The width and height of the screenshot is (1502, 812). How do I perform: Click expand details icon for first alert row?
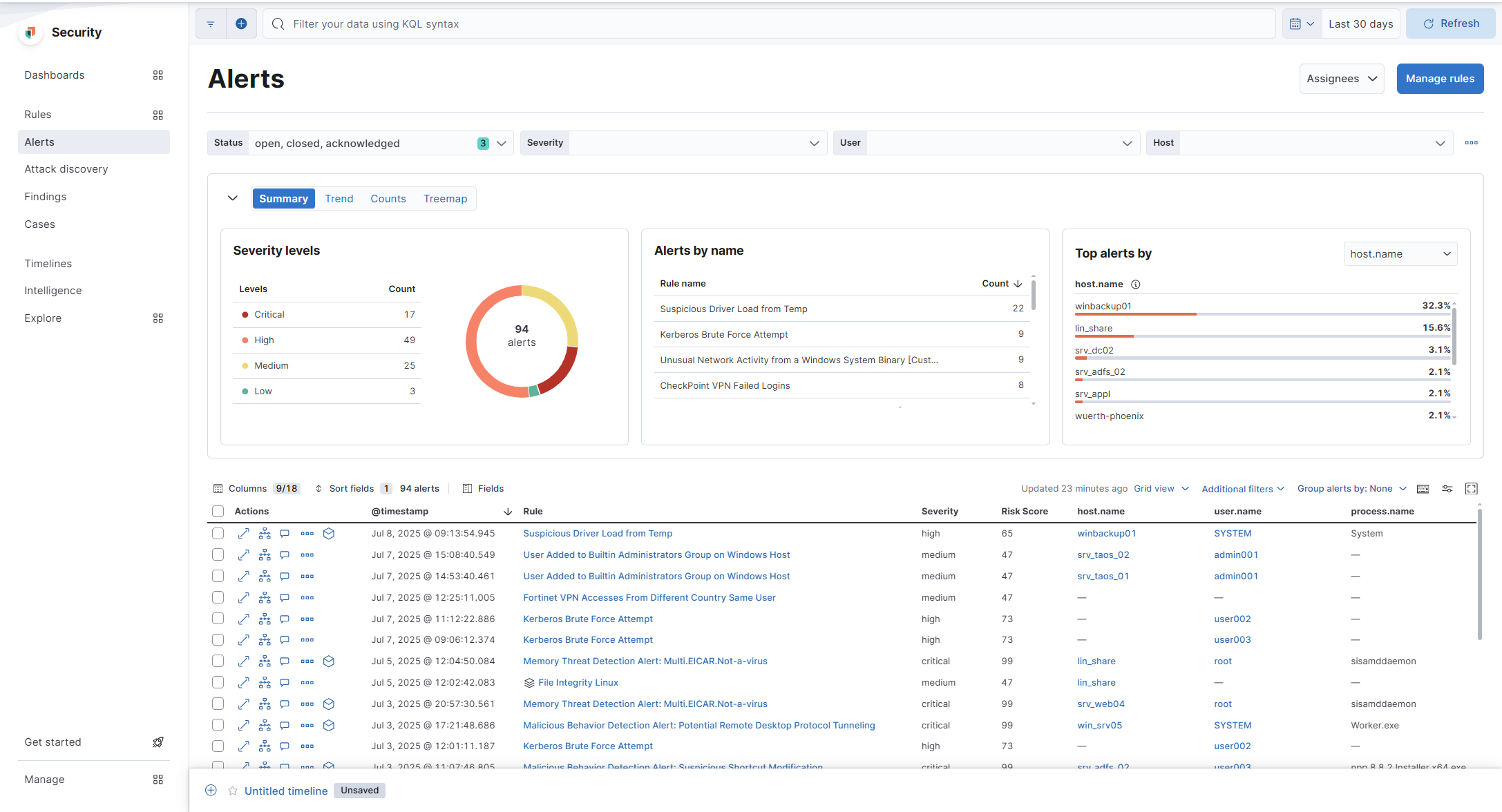pyautogui.click(x=244, y=533)
